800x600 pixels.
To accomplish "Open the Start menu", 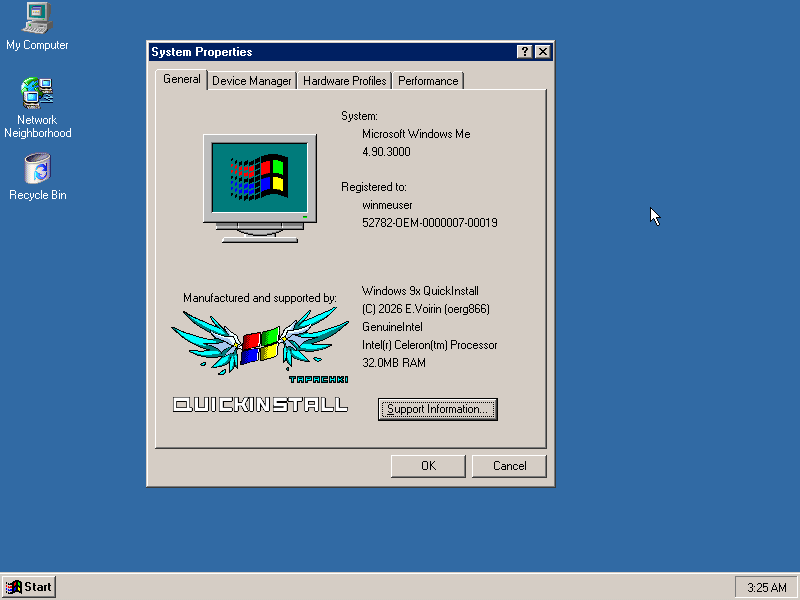I will coord(28,586).
